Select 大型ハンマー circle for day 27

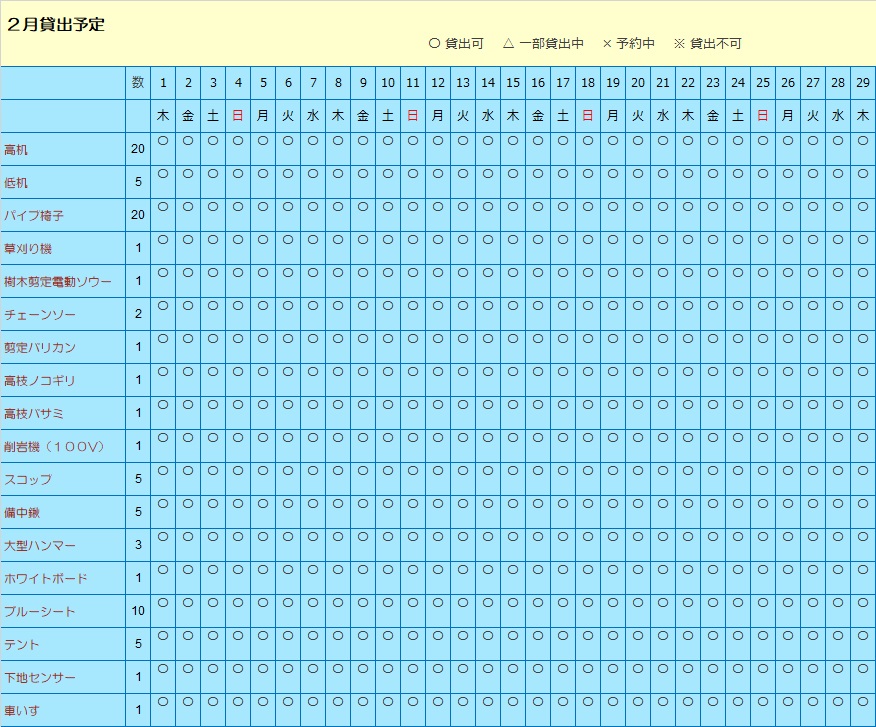(x=813, y=537)
